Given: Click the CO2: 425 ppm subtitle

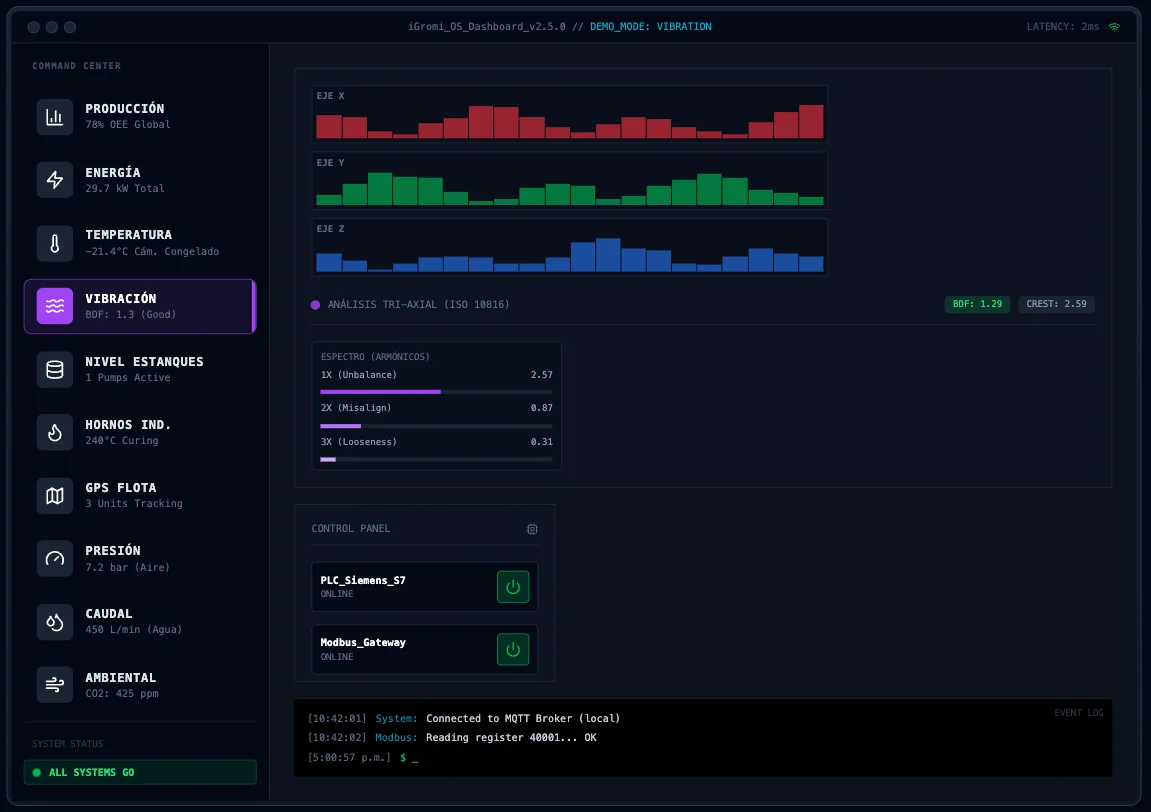Looking at the screenshot, I should (122, 694).
